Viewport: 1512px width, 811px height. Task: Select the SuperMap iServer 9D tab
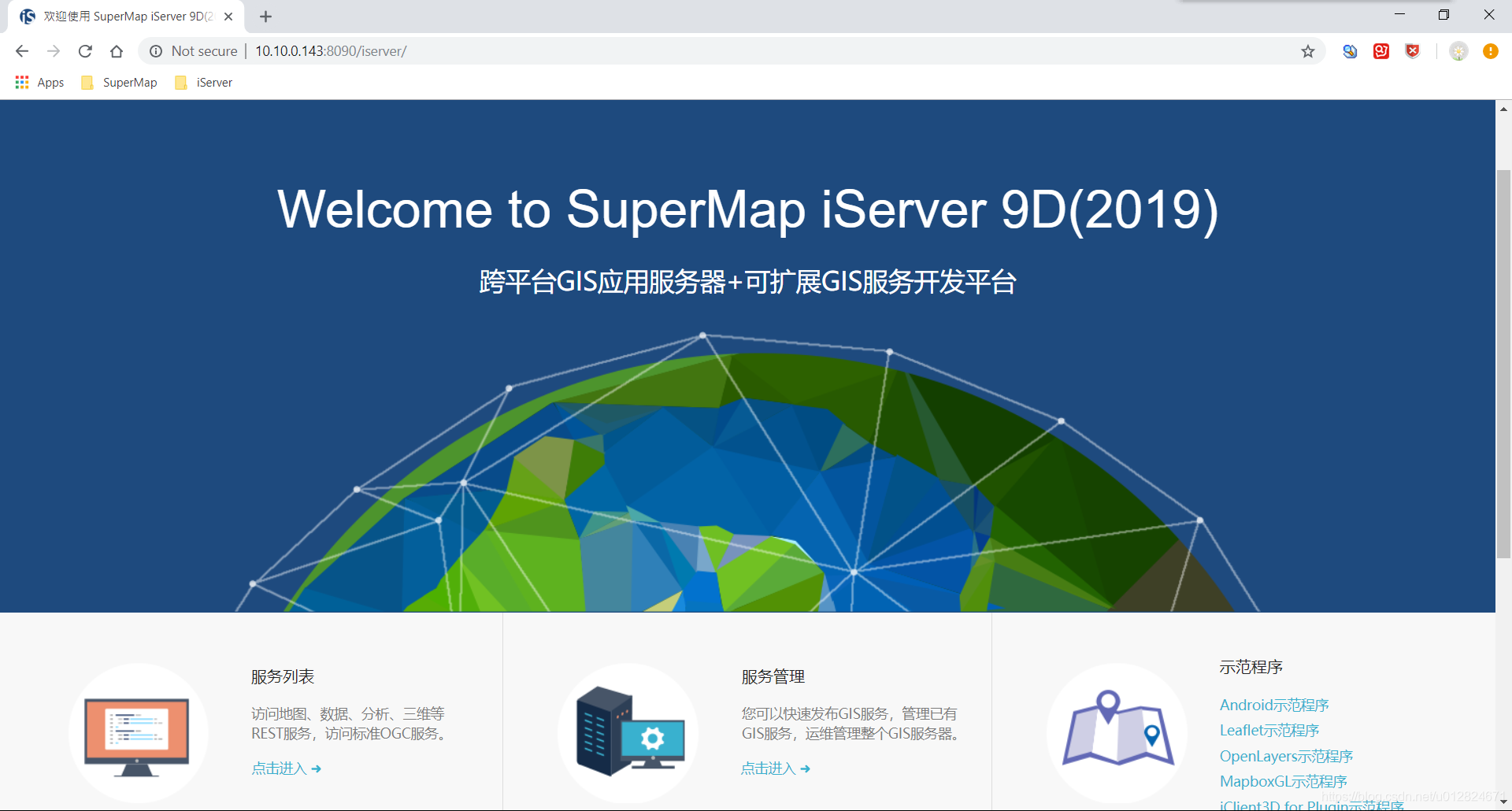click(126, 17)
